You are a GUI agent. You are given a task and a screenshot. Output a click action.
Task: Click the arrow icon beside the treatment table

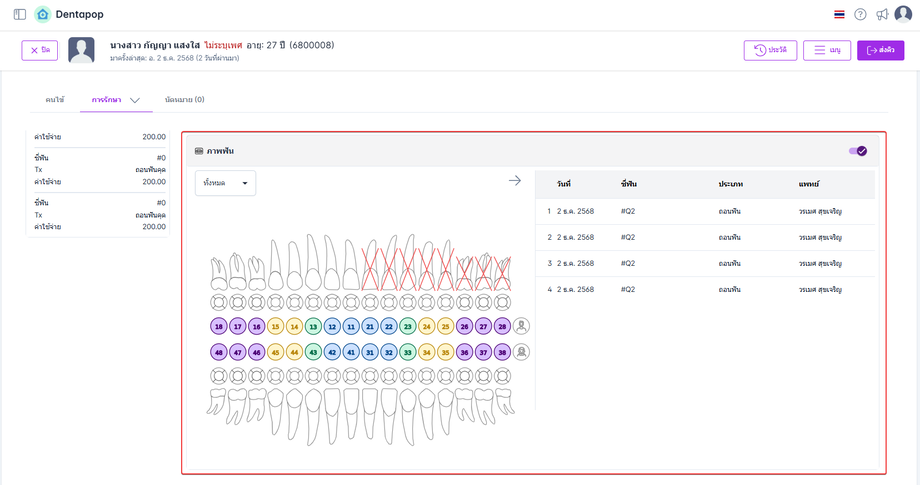click(515, 180)
